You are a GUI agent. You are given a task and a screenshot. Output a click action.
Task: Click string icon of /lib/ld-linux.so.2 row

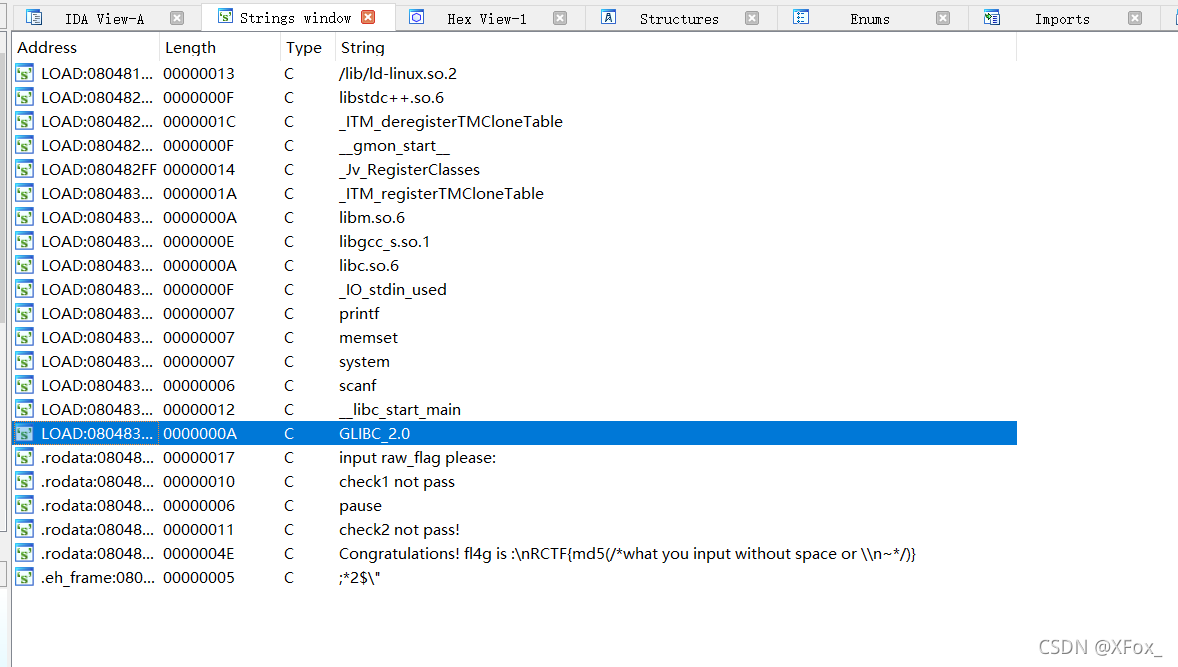pos(25,74)
